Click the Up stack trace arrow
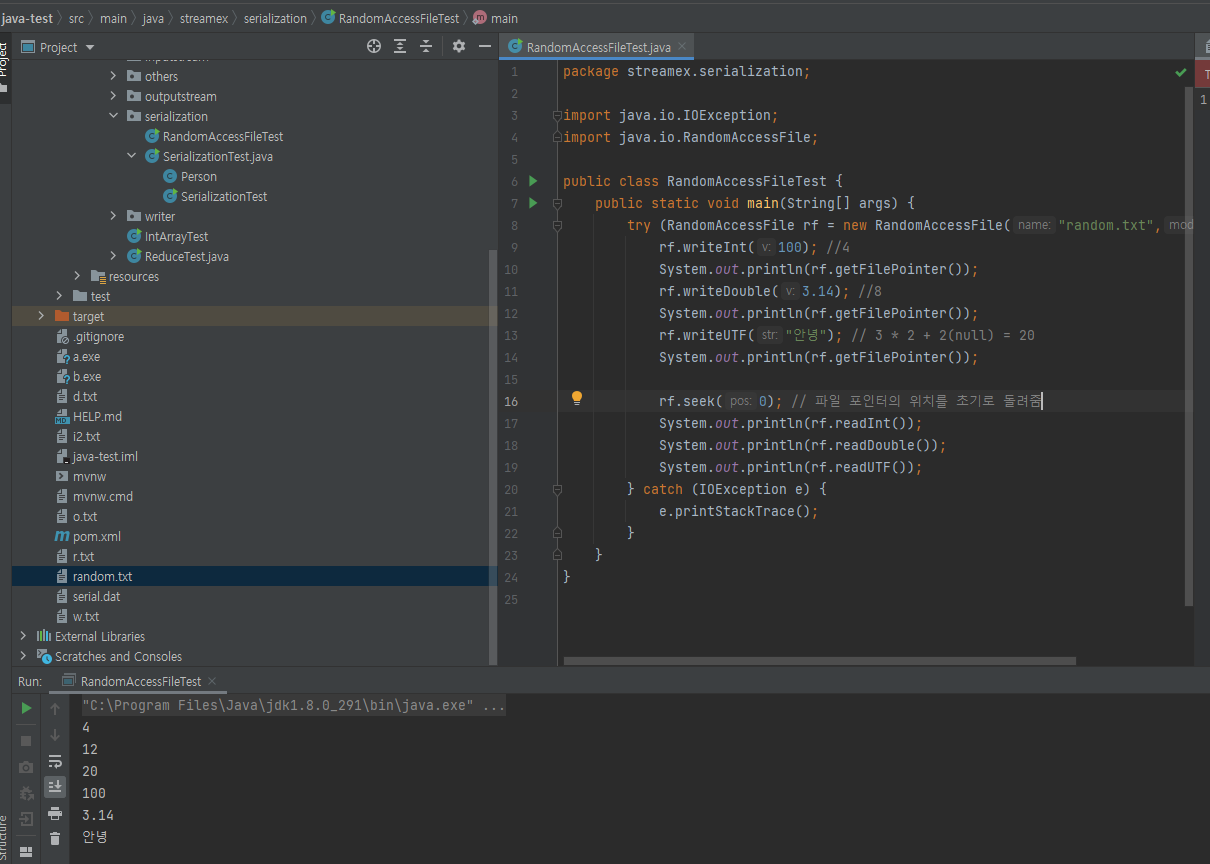1210x864 pixels. click(x=55, y=709)
